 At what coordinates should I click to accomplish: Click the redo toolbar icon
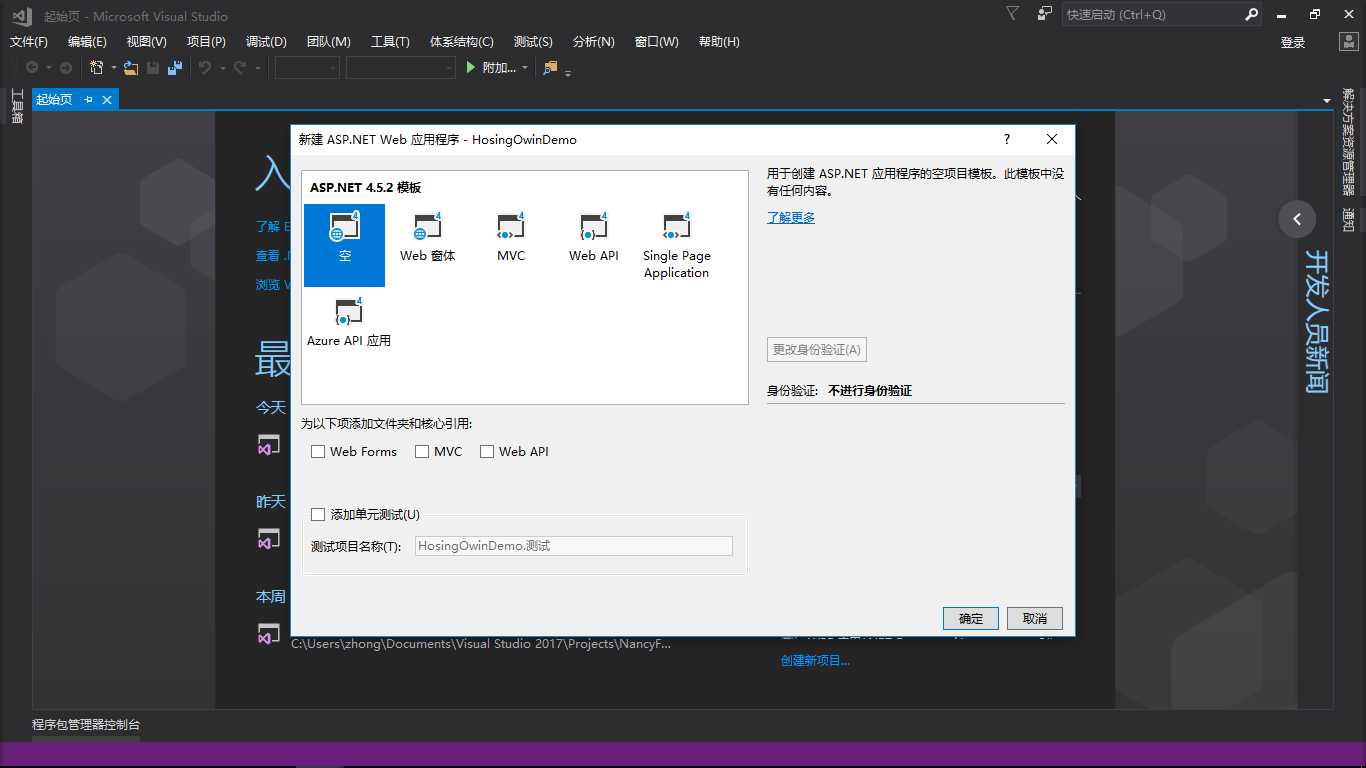click(x=240, y=68)
